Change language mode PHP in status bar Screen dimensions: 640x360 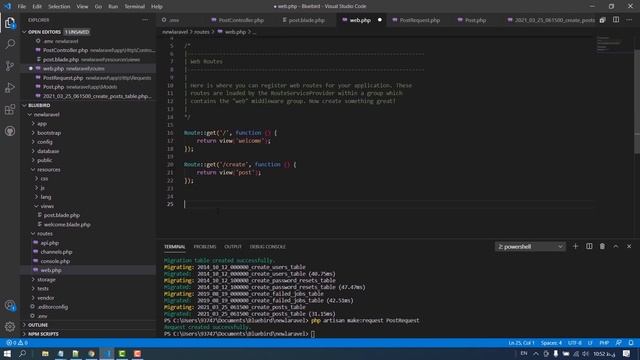pyautogui.click(x=604, y=343)
